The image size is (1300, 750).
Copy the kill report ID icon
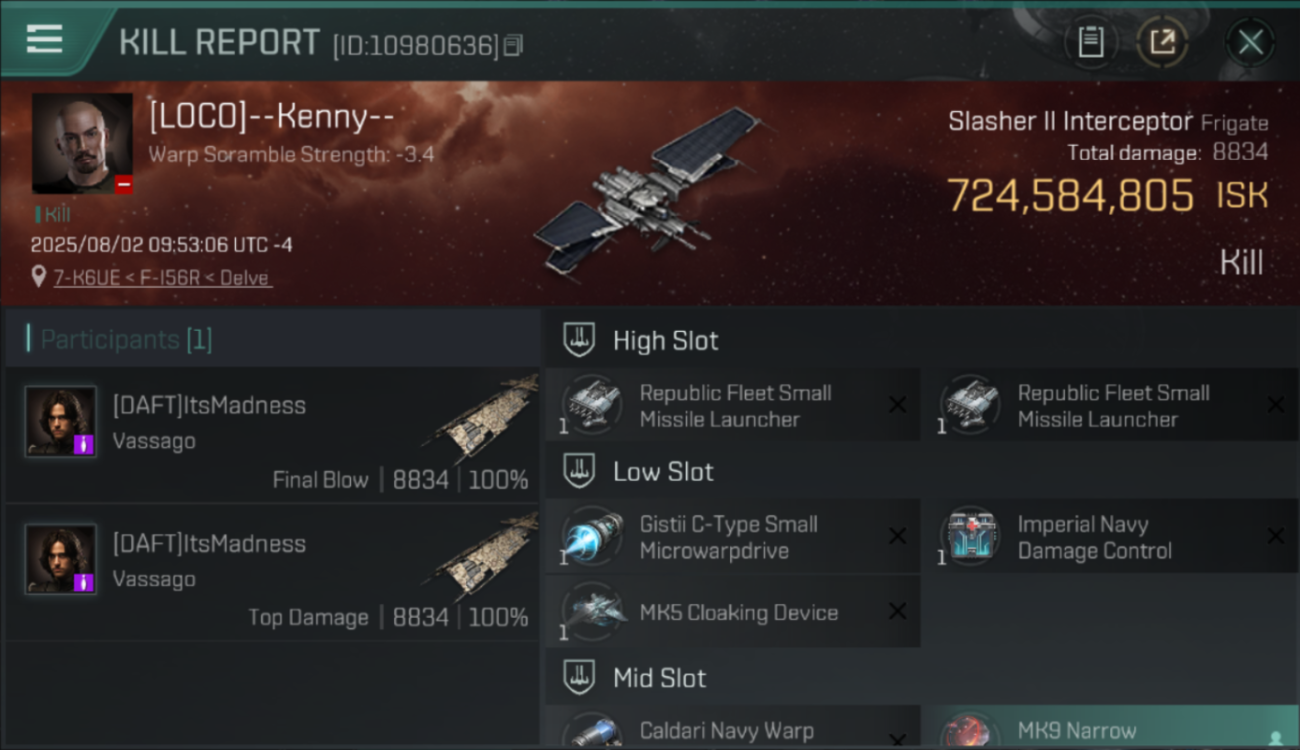click(x=513, y=45)
